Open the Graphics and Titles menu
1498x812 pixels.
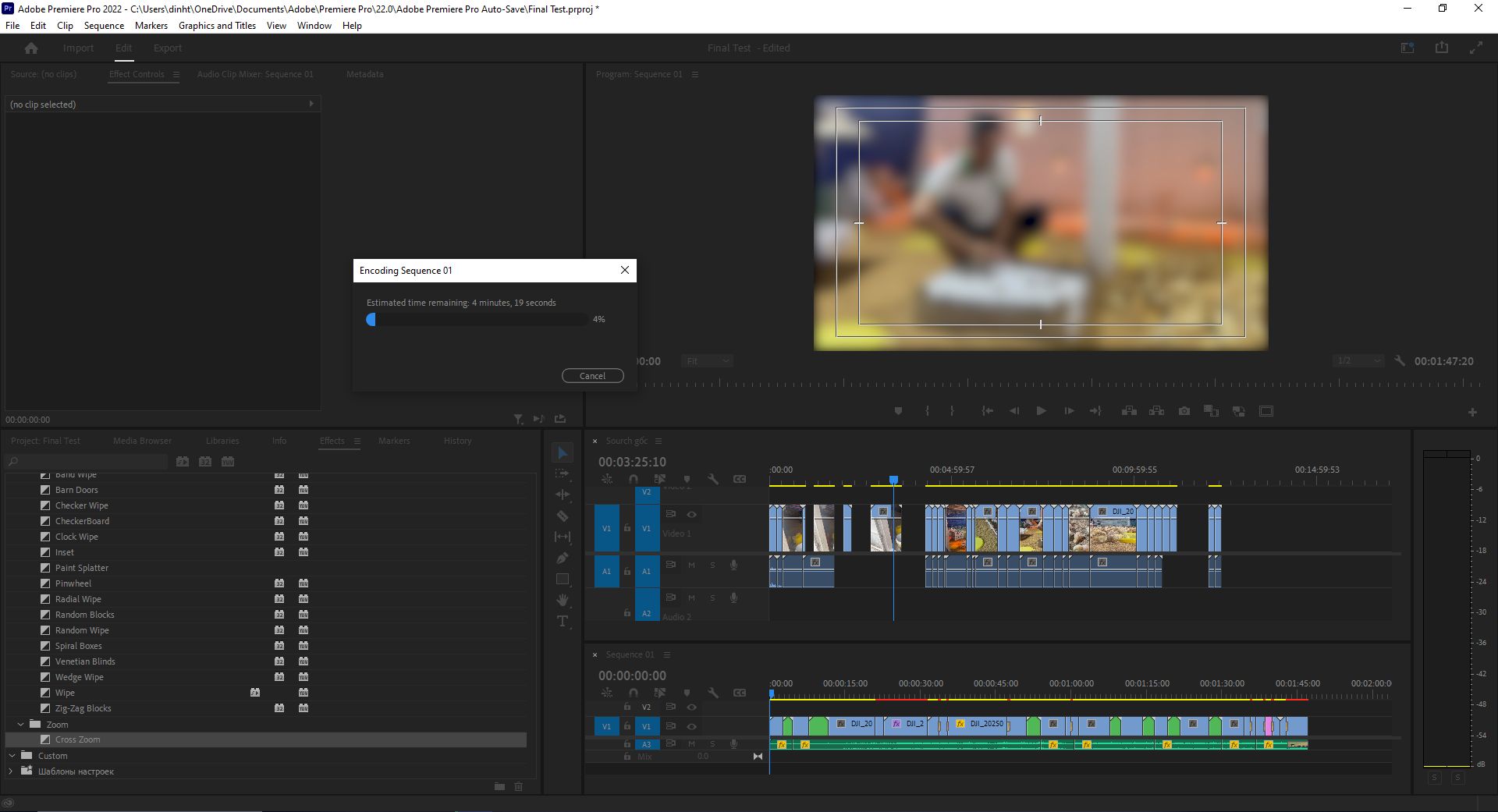click(x=217, y=26)
